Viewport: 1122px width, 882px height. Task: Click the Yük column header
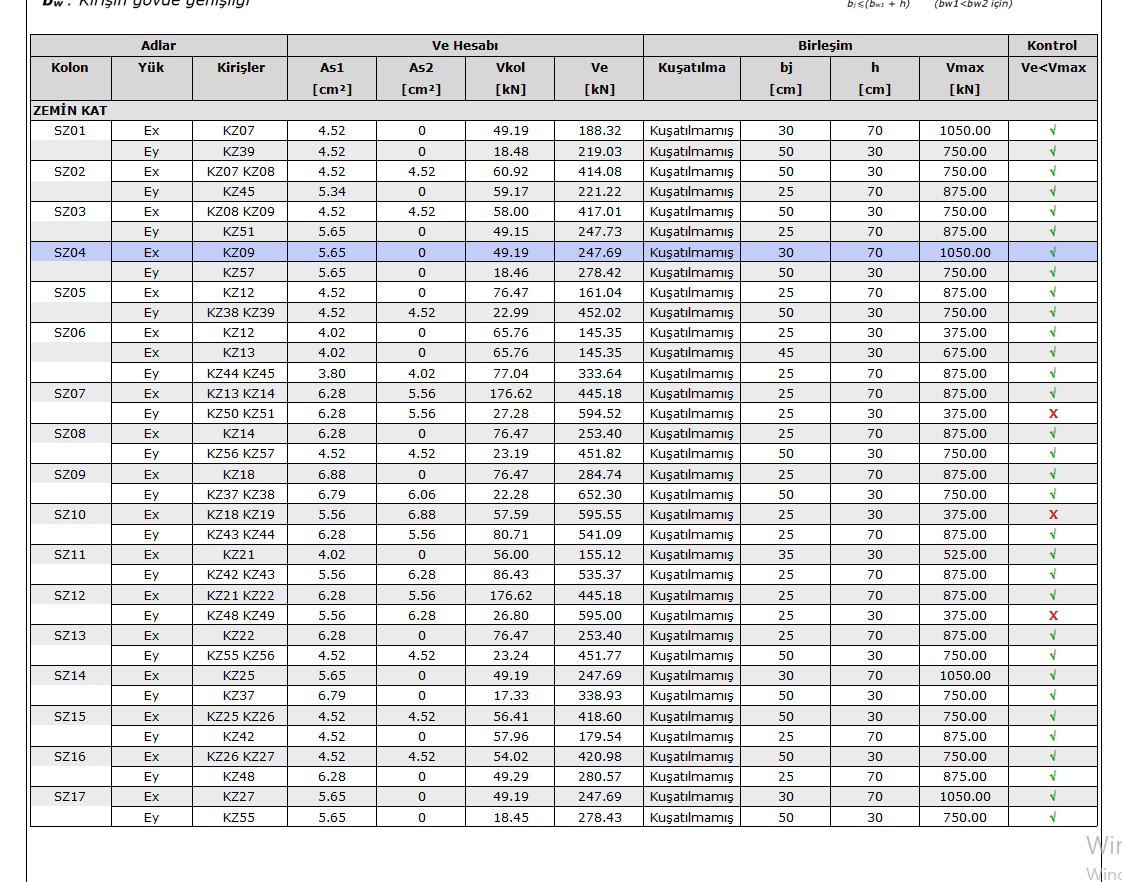tap(151, 78)
